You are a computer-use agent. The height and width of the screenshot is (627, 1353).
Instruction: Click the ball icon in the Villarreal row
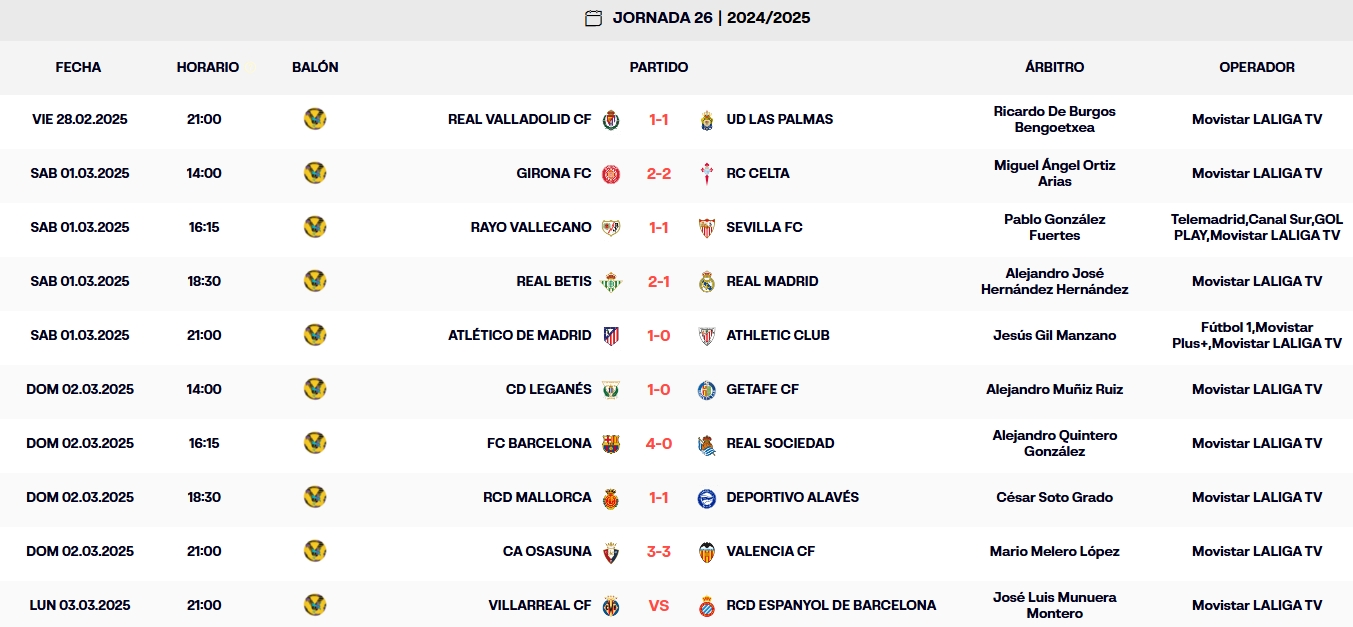[x=315, y=605]
